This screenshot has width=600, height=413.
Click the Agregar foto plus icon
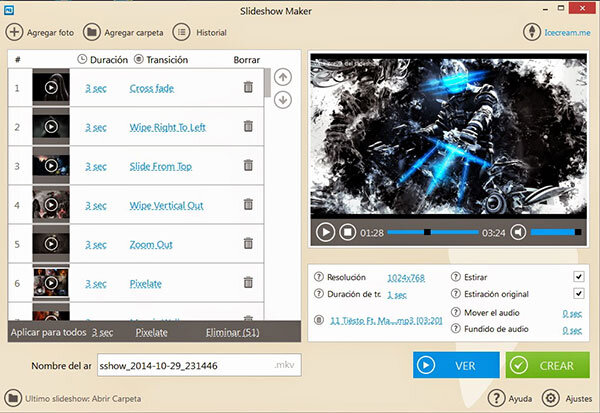coord(14,32)
